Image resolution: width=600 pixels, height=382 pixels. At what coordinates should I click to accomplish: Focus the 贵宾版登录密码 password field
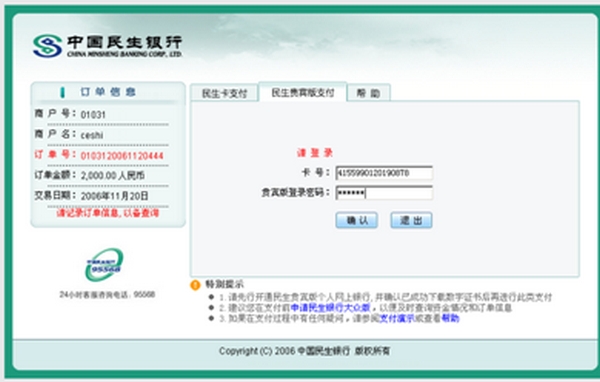[x=384, y=193]
